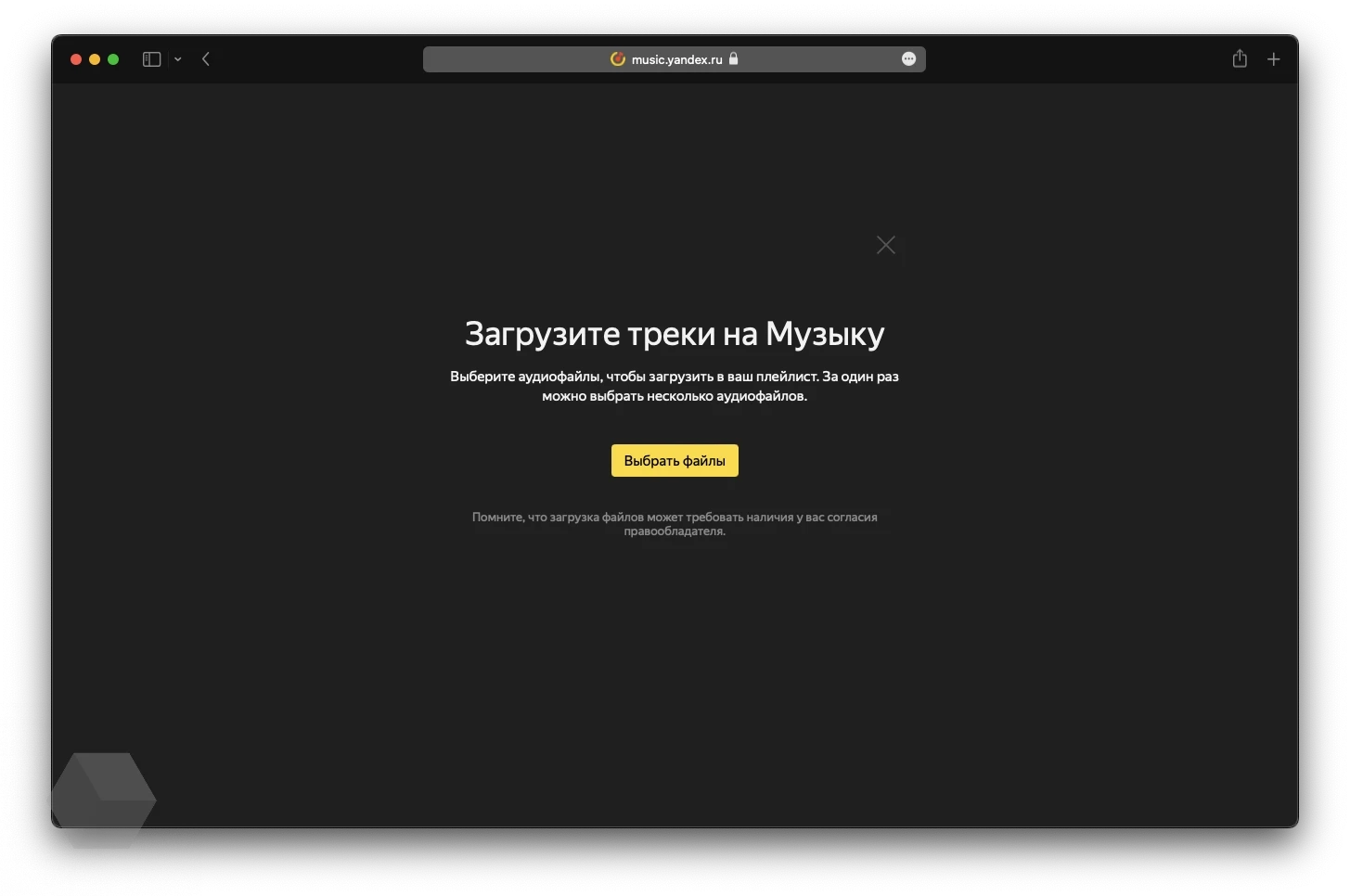Click the music.yandex.ru address bar
The width and height of the screenshot is (1350, 896).
click(x=675, y=59)
